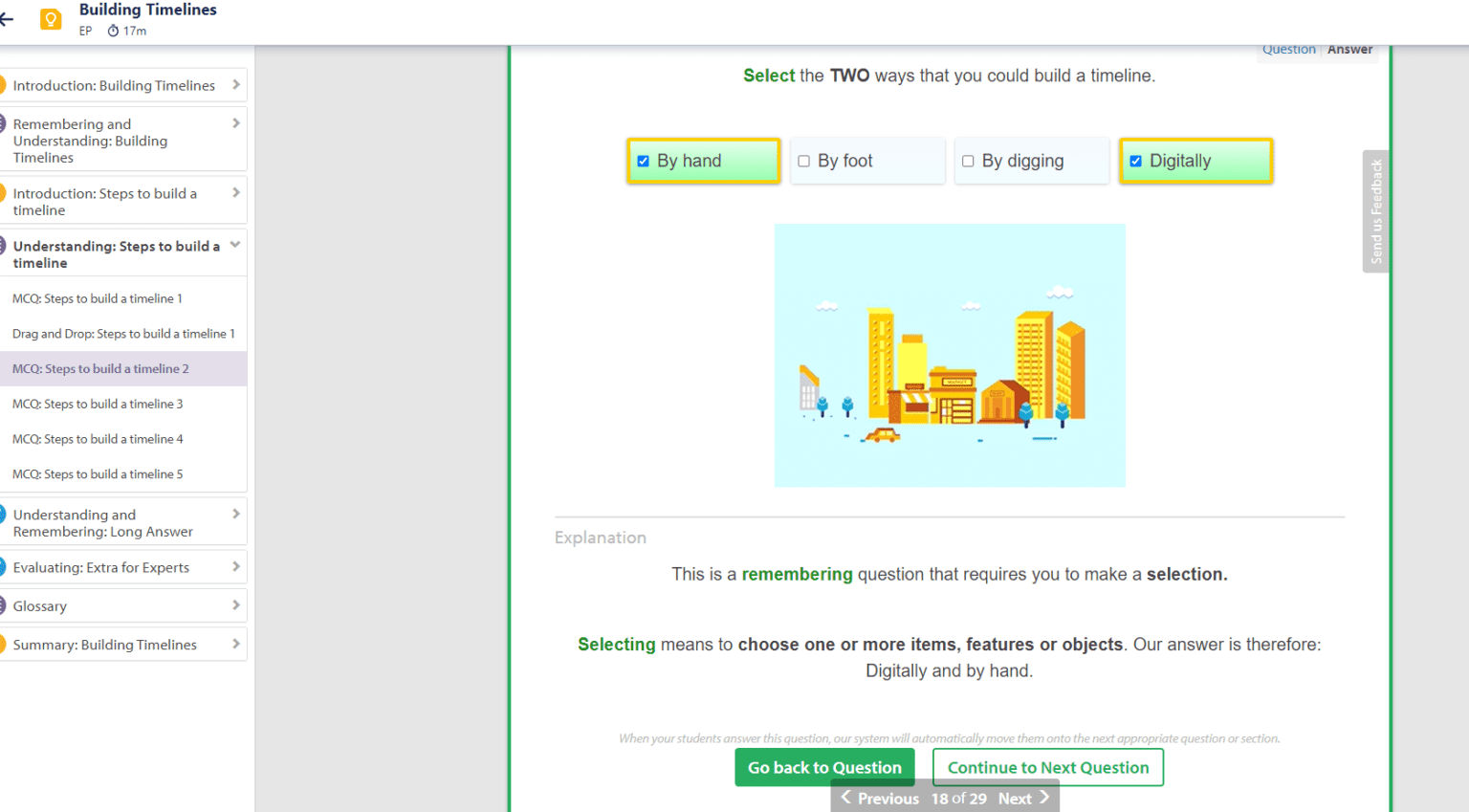The image size is (1469, 812).
Task: Click the Glossary section circle icon
Action: pos(3,605)
